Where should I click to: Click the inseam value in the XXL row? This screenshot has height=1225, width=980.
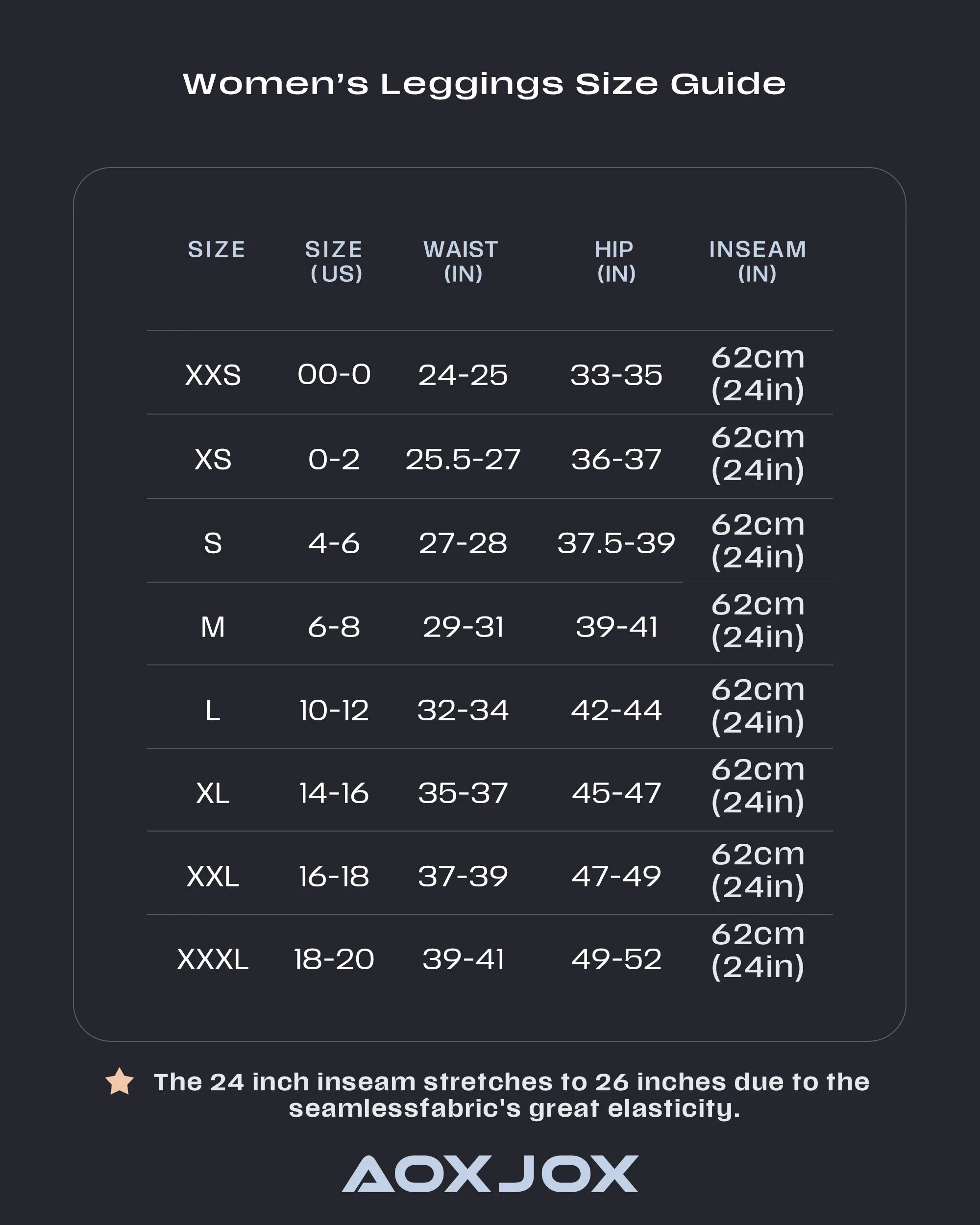coord(758,871)
